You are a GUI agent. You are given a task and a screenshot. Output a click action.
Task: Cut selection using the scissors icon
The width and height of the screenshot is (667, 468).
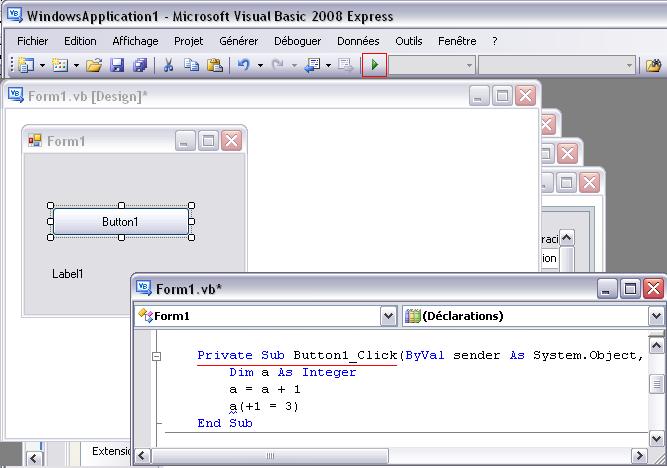pos(168,65)
